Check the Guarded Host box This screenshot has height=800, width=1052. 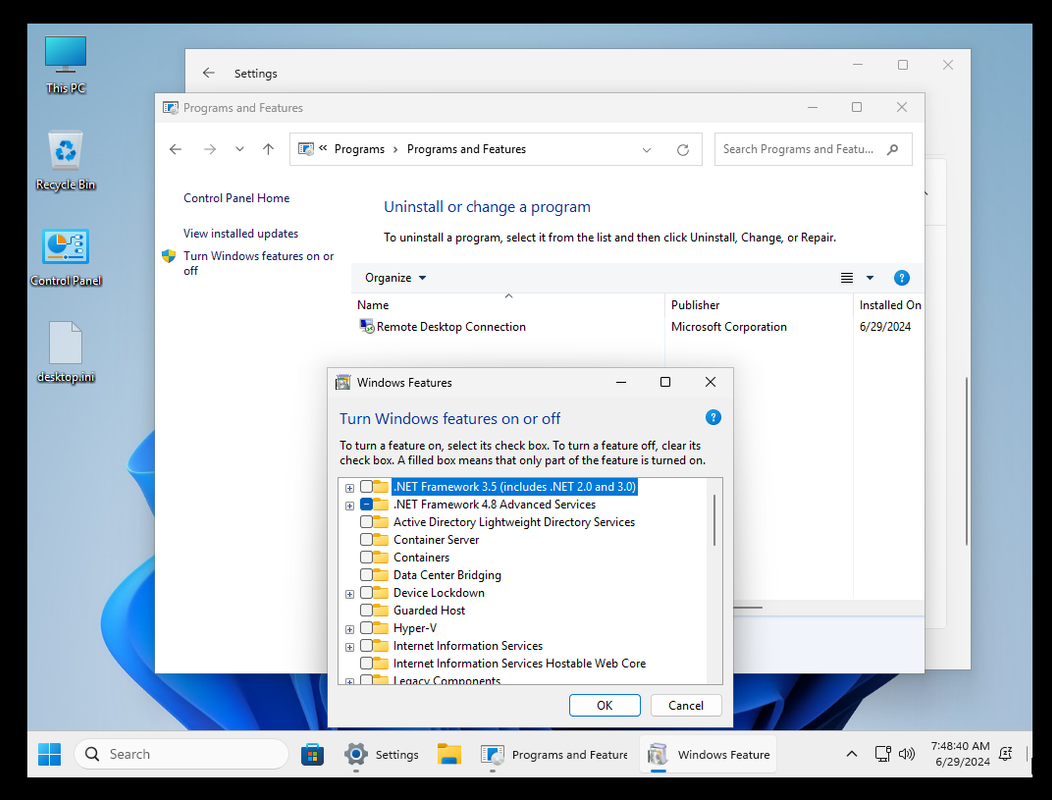pyautogui.click(x=366, y=610)
